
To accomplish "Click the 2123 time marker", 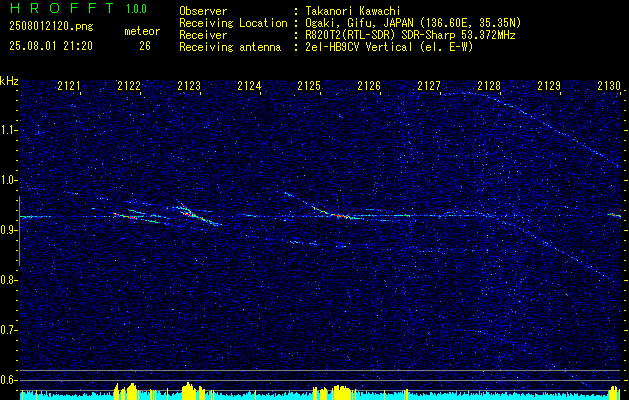I will [189, 86].
